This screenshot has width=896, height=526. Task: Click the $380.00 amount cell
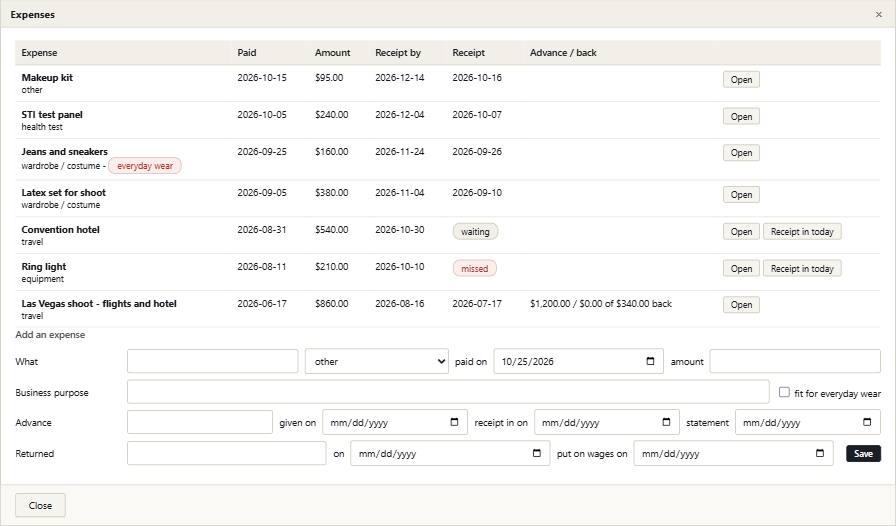(331, 193)
